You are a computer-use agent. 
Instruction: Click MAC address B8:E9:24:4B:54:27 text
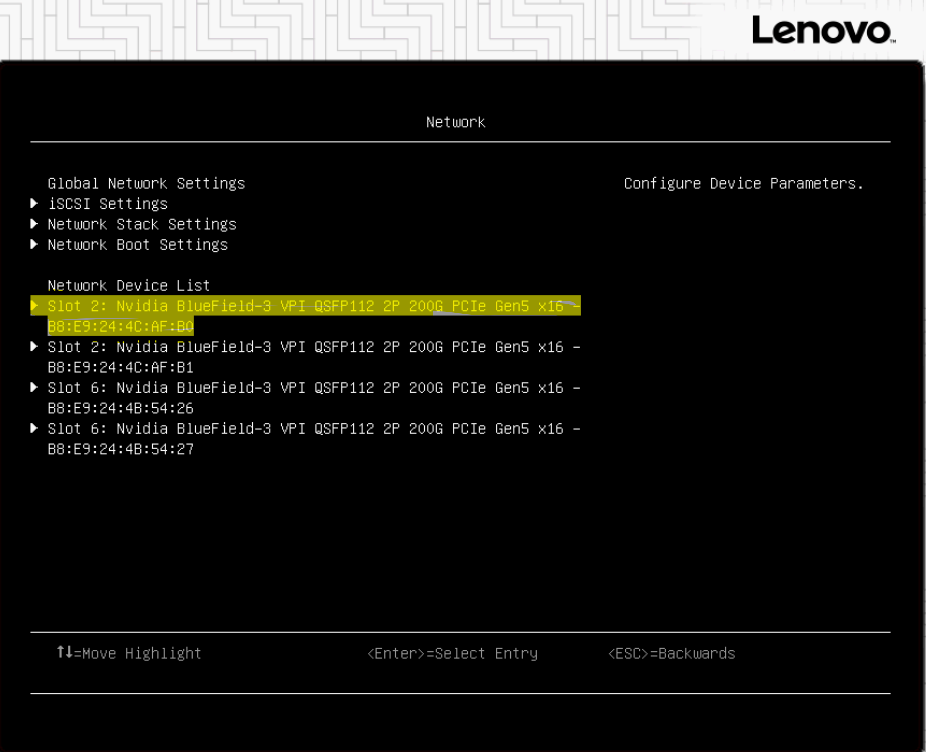pyautogui.click(x=120, y=449)
